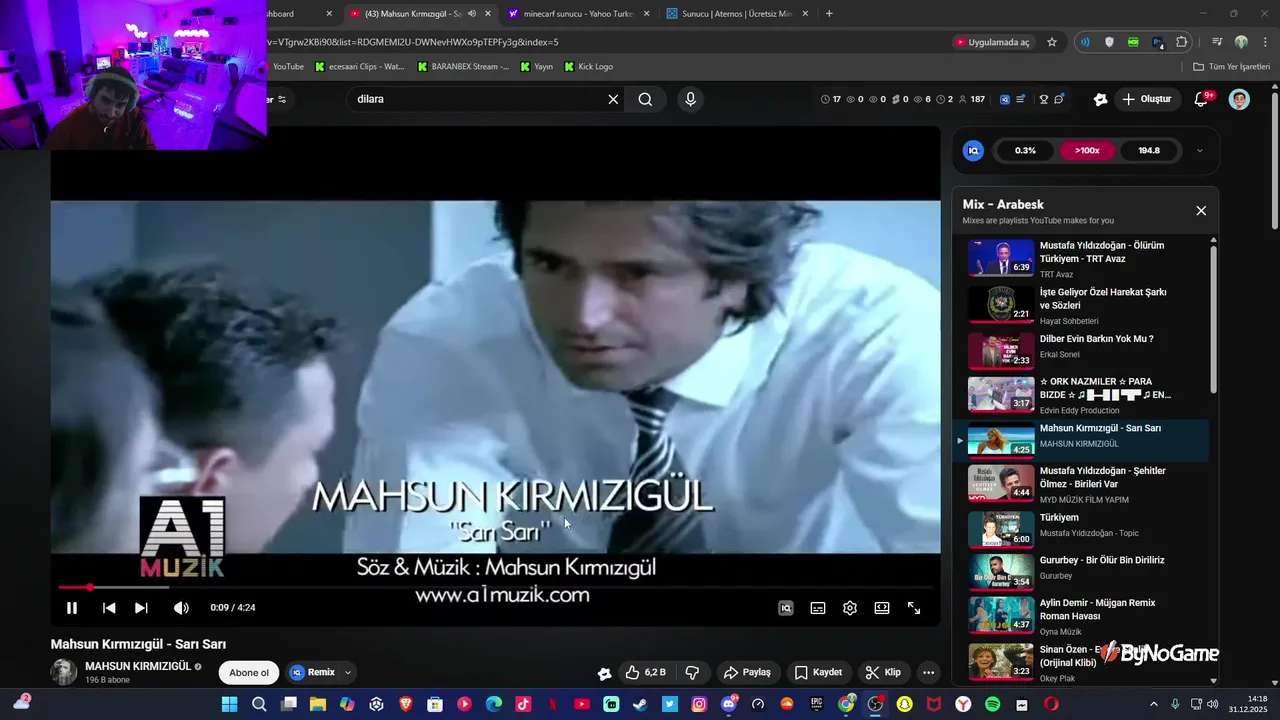The height and width of the screenshot is (720, 1280).
Task: Open Kick Logo bookmark
Action: coord(589,67)
